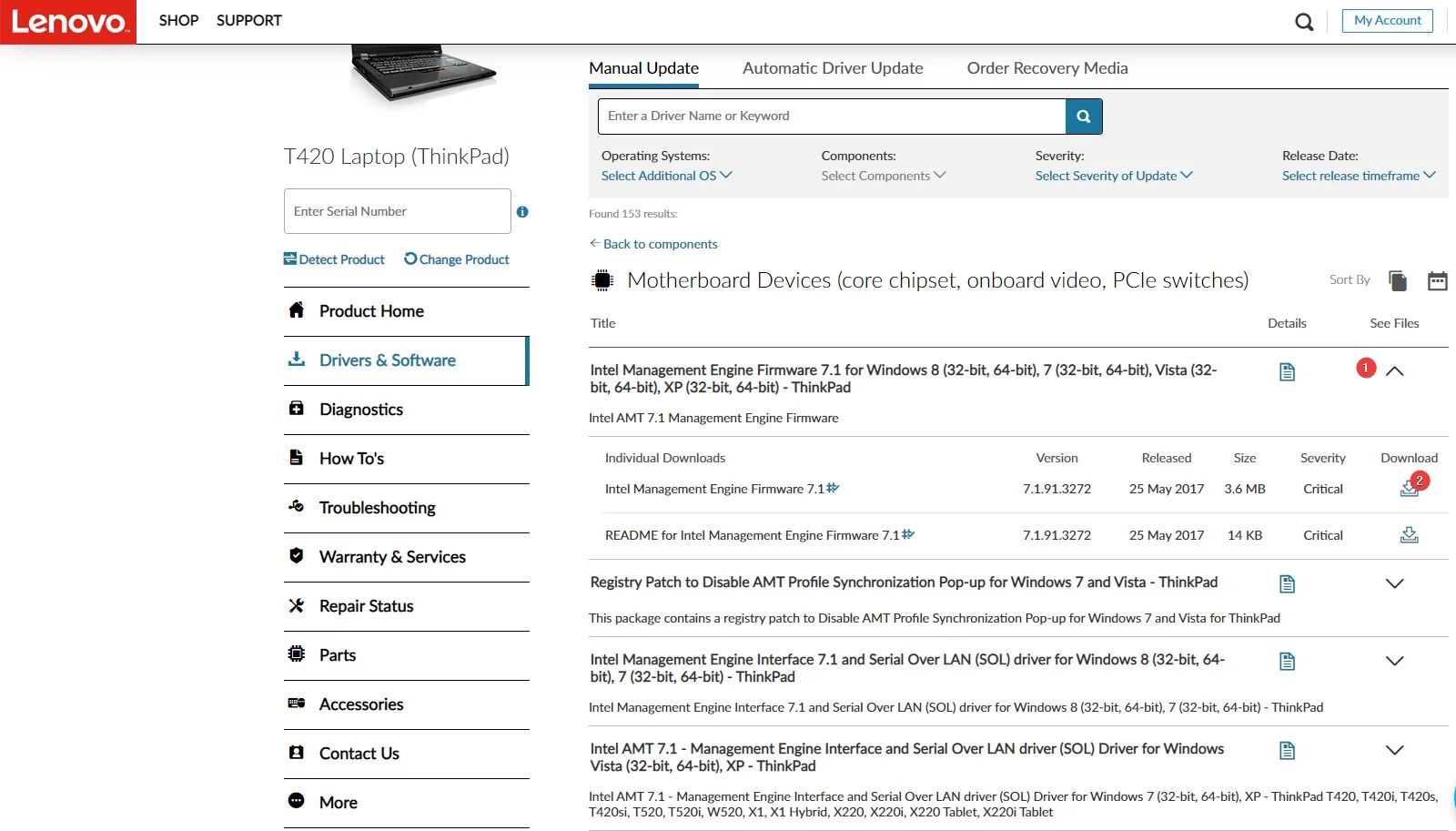
Task: Open the Select Components dropdown
Action: pyautogui.click(x=884, y=176)
